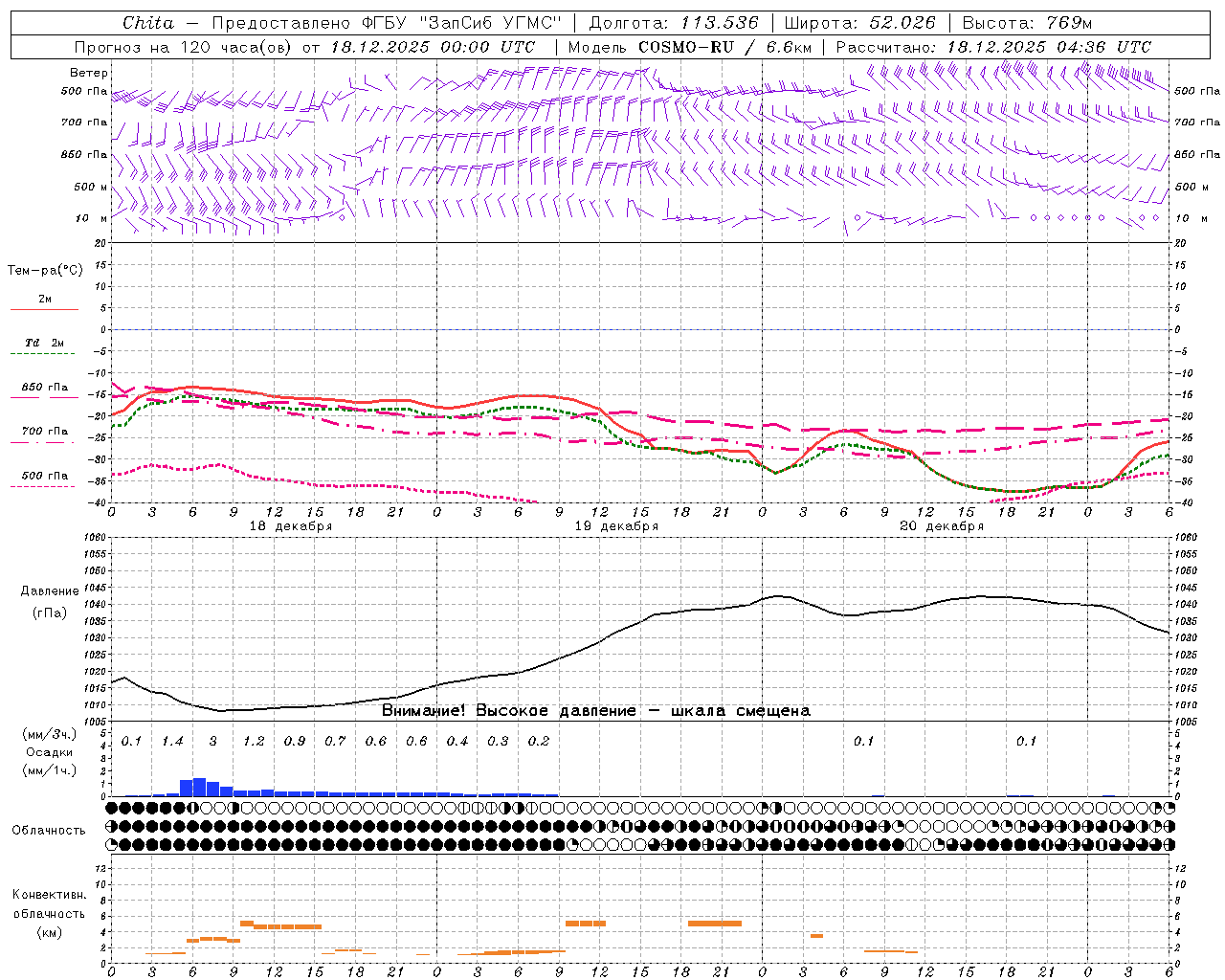Click the "(км)" unit under convective cloudiness
This screenshot has width=1225, height=980.
(50, 933)
